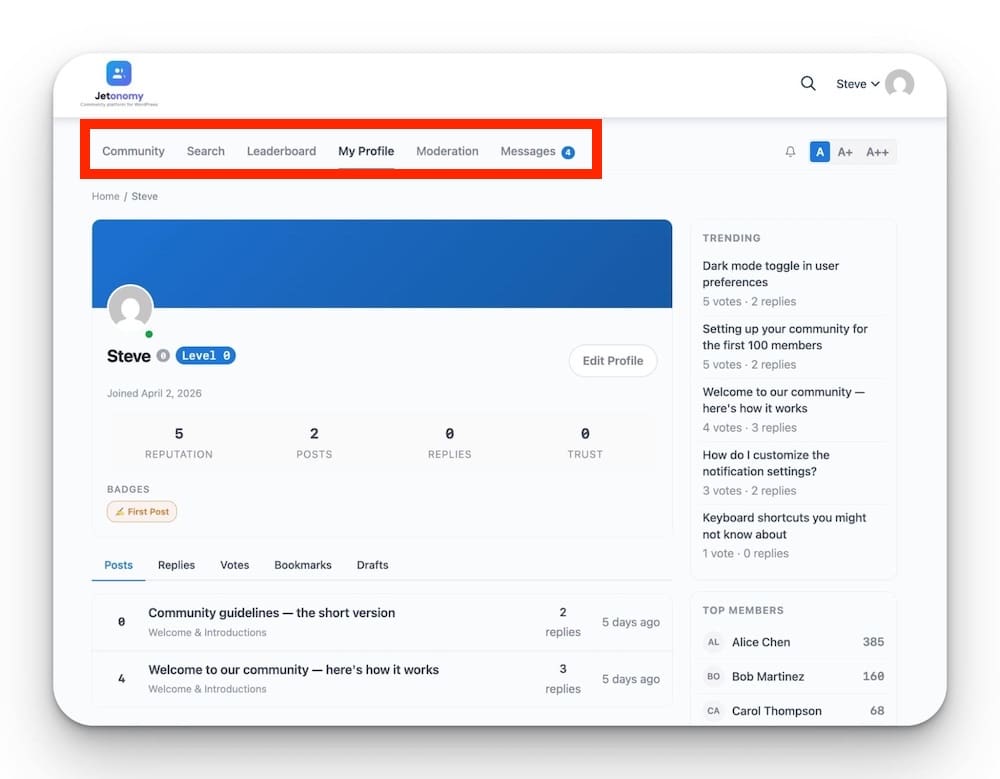
Task: Click the BO avatar initials icon
Action: [713, 676]
